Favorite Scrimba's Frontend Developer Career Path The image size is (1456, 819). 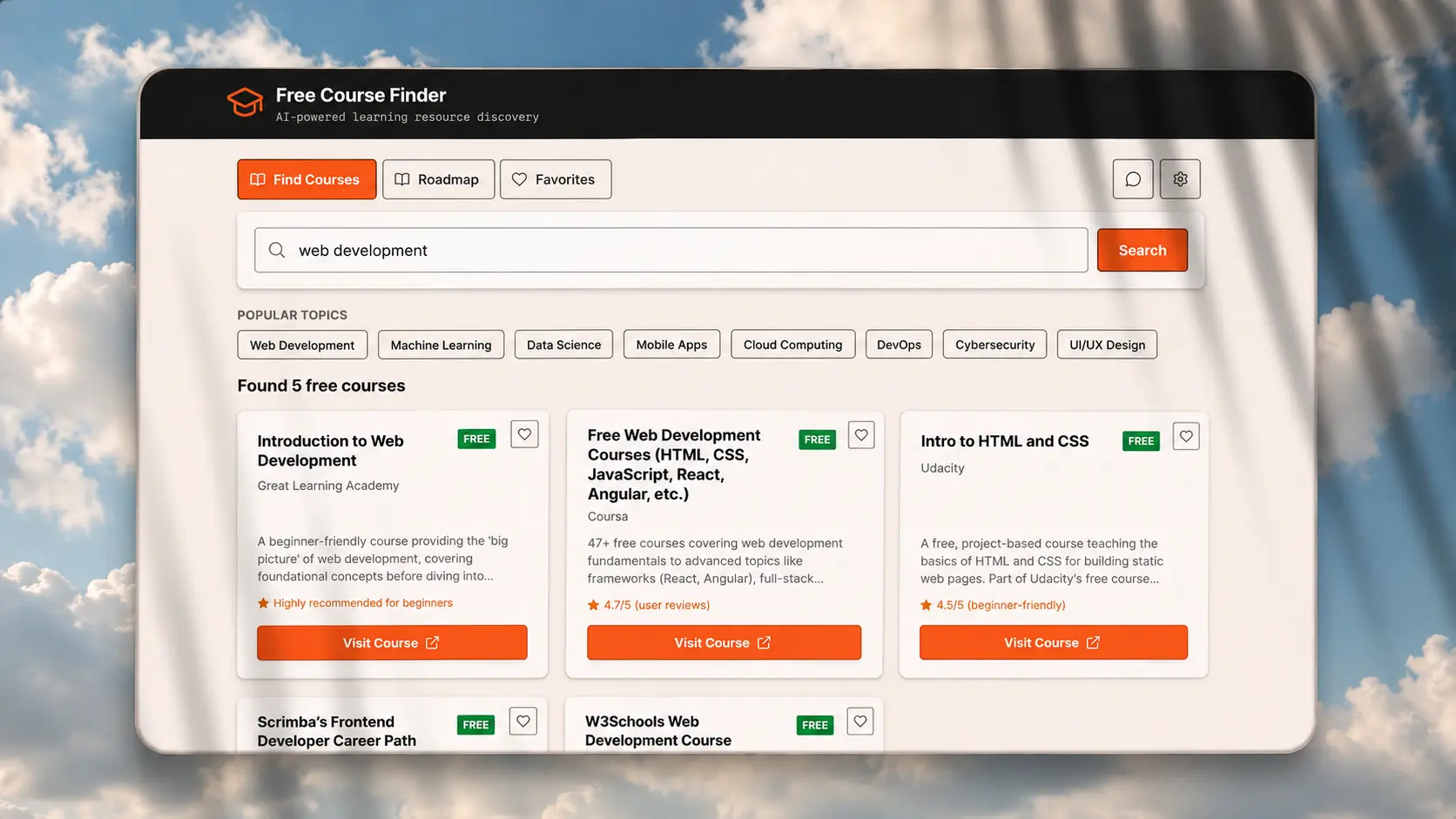[x=523, y=721]
